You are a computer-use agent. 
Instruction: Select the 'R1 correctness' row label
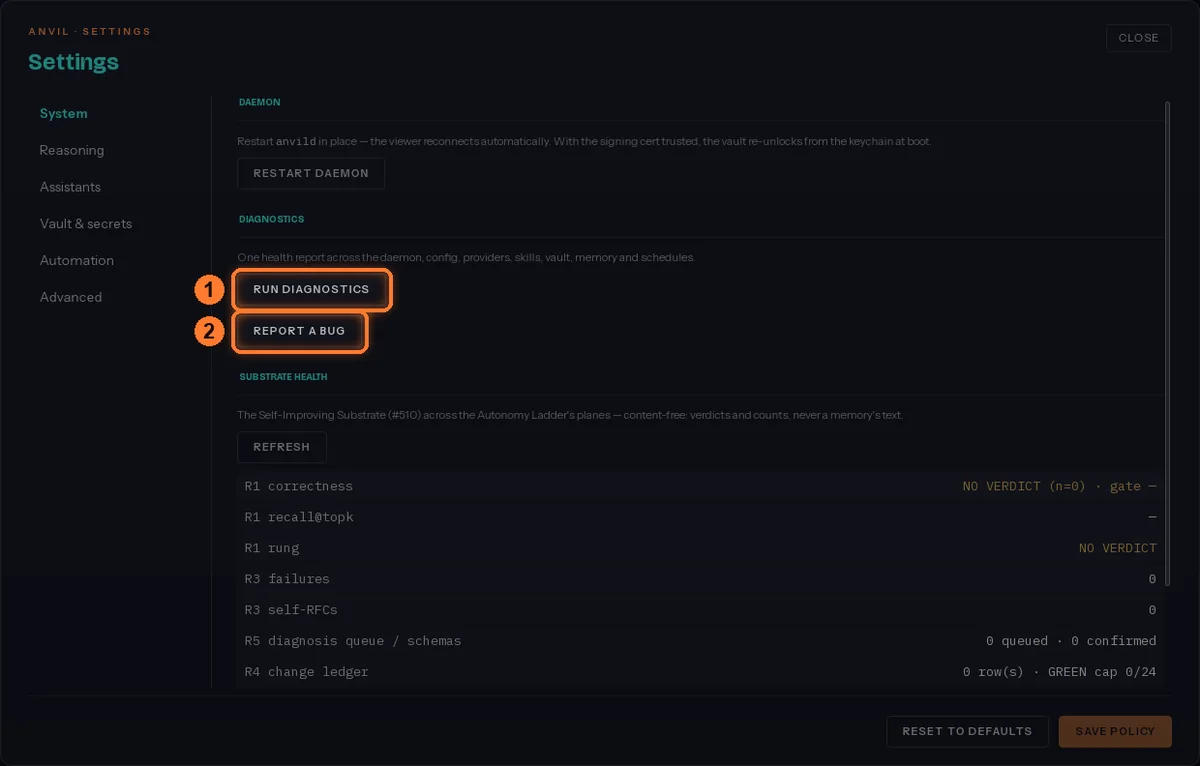click(299, 486)
